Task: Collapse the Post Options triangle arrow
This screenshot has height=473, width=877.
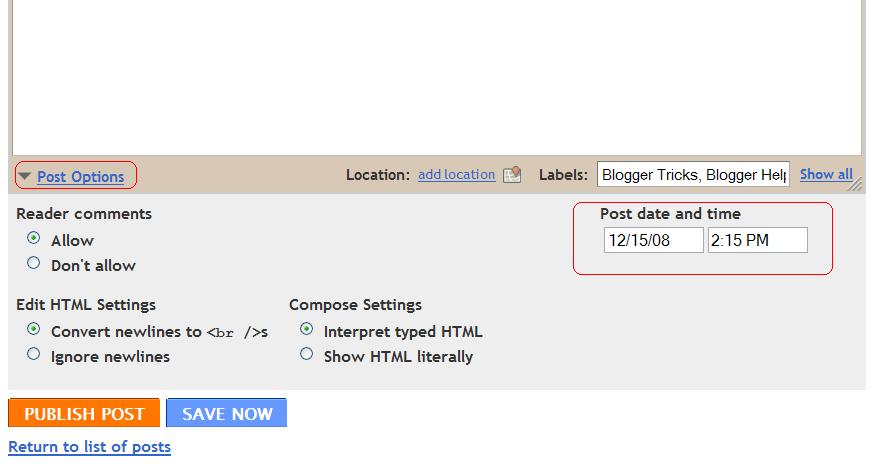Action: pyautogui.click(x=24, y=176)
